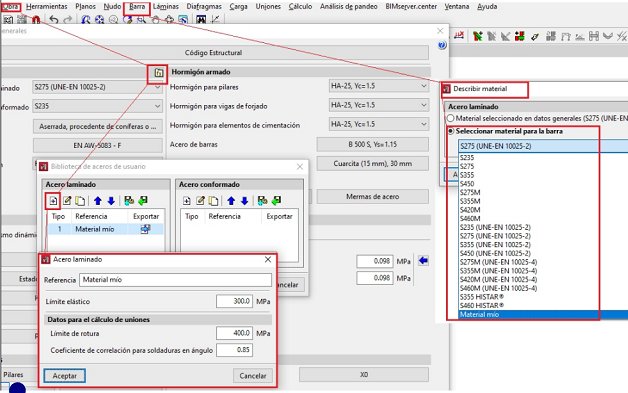Viewport: 628px width, 393px height.
Task: Open the user steel library icon
Action: point(159,73)
